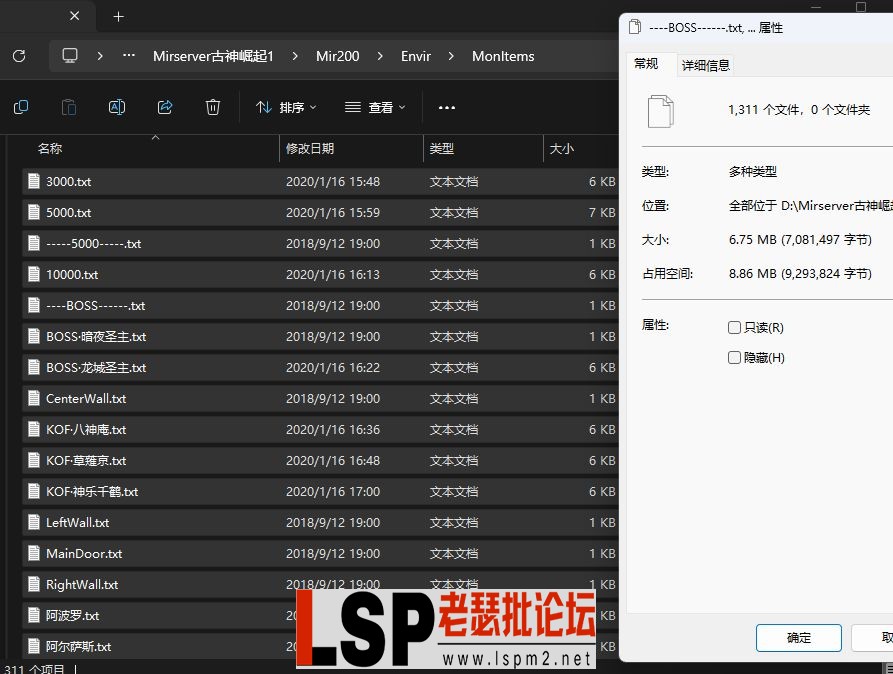Expand chevron after Envir breadcrumb
Viewport: 893px width, 674px height.
click(451, 56)
